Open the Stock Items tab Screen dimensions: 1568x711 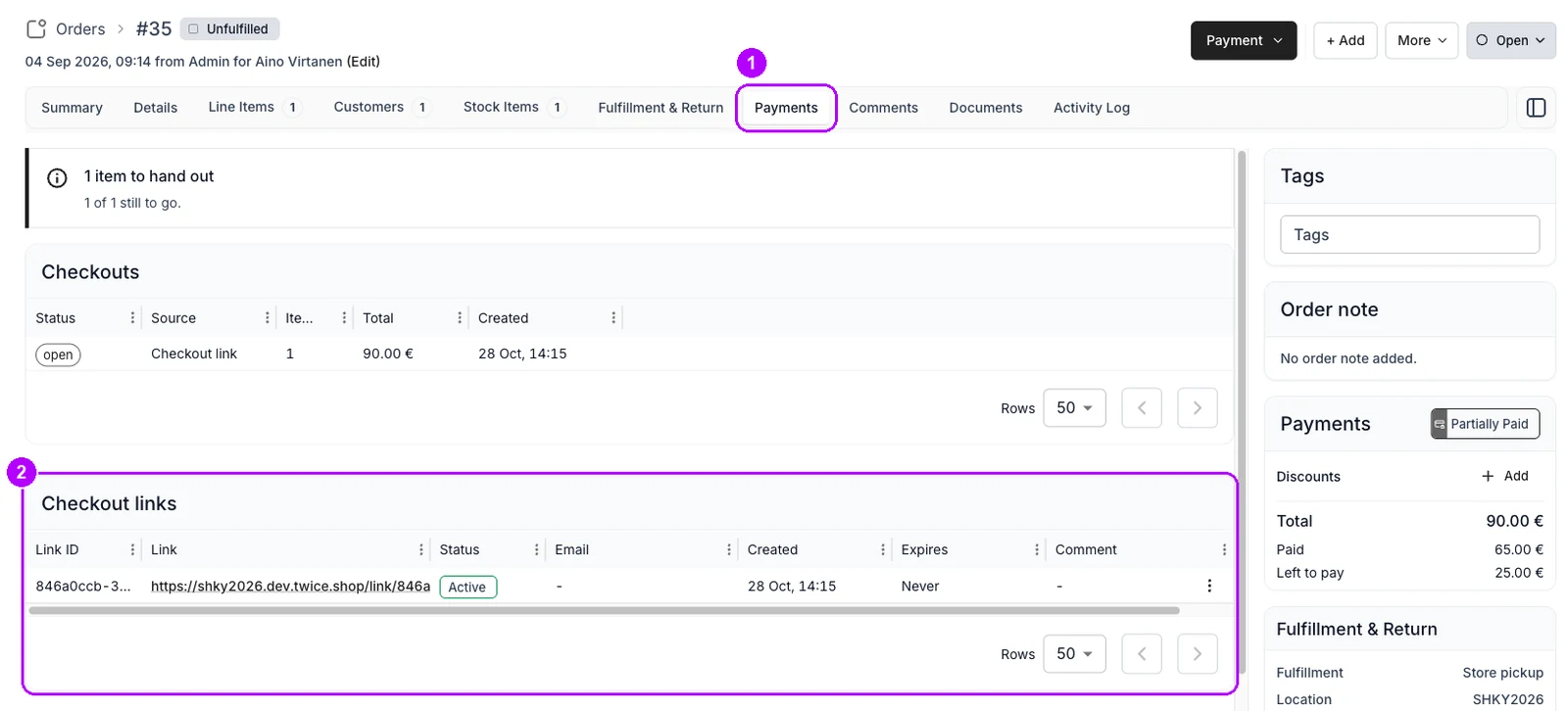514,108
